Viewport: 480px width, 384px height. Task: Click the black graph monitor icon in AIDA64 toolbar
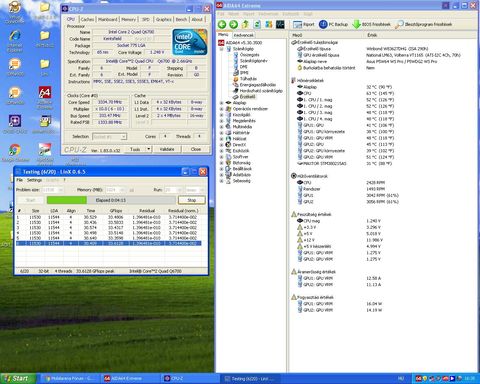pos(280,24)
